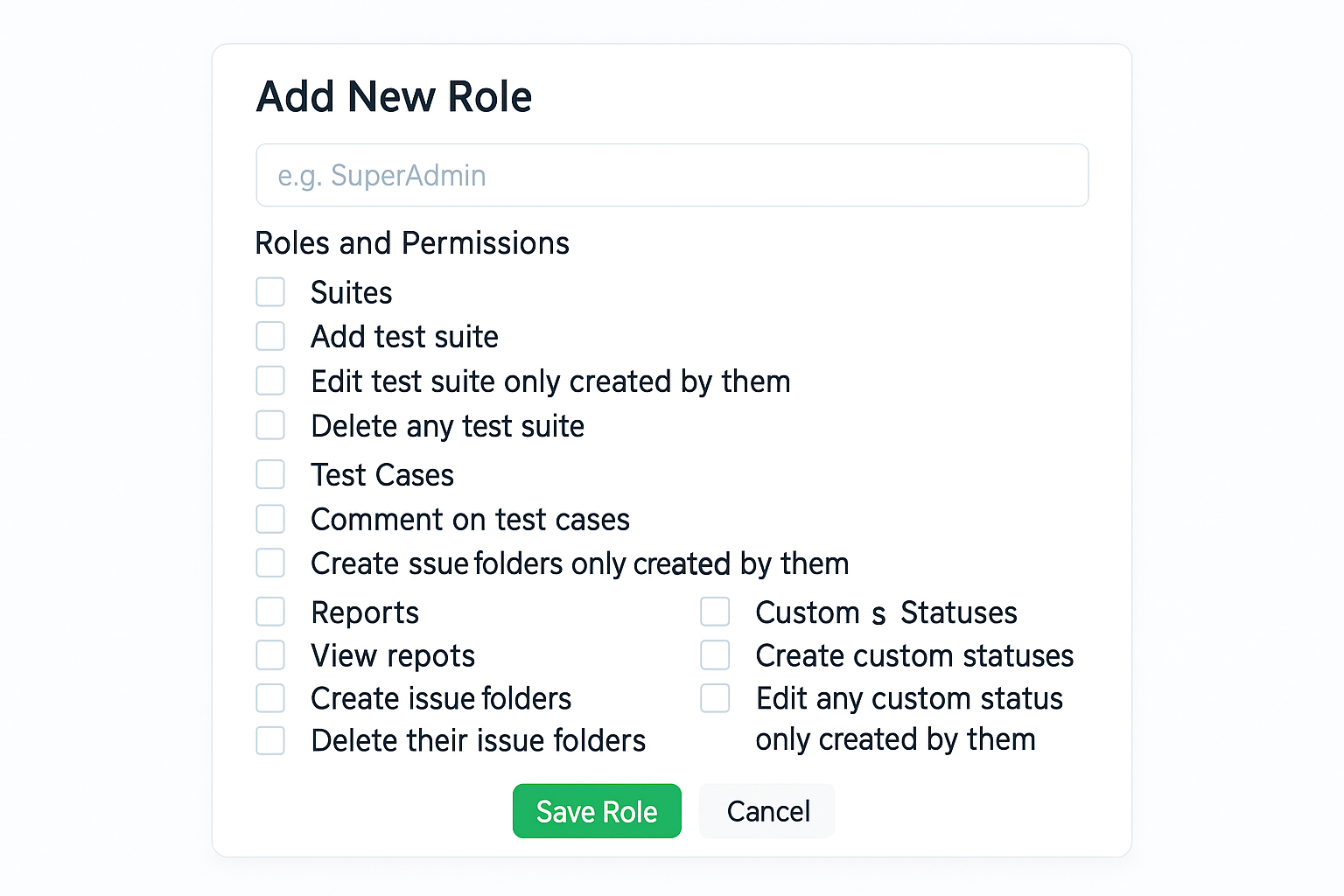Click the Cancel button
Screen dimensions: 1344x896
[766, 811]
